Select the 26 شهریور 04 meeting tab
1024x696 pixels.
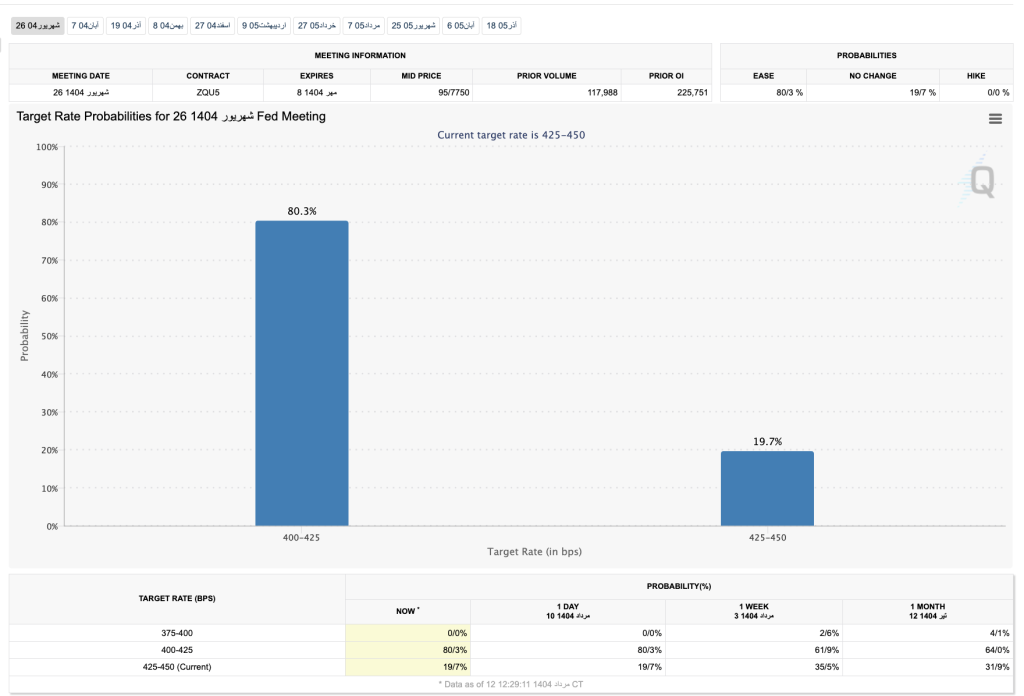pos(38,25)
